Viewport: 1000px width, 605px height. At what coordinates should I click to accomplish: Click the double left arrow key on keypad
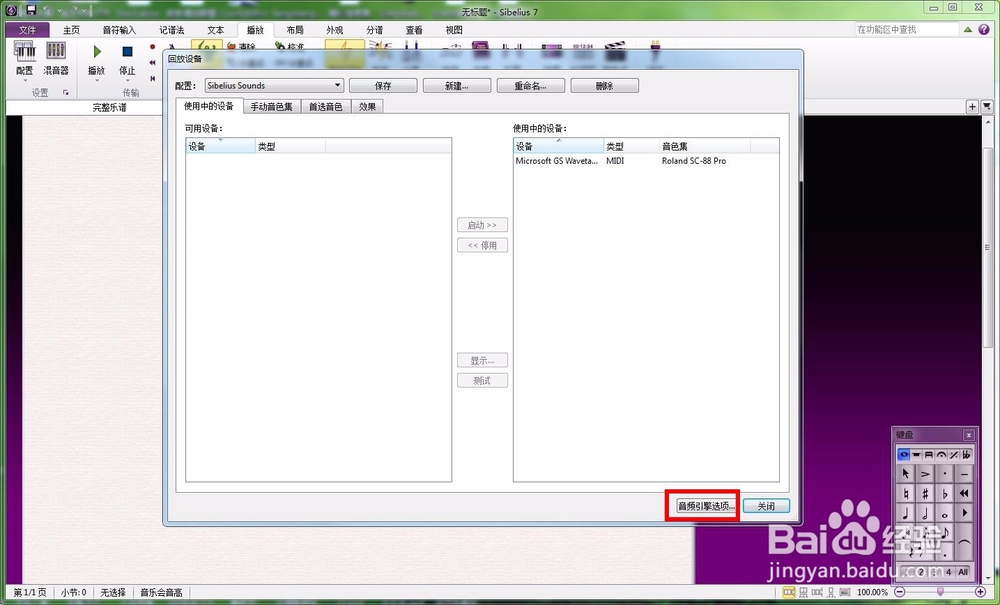964,493
